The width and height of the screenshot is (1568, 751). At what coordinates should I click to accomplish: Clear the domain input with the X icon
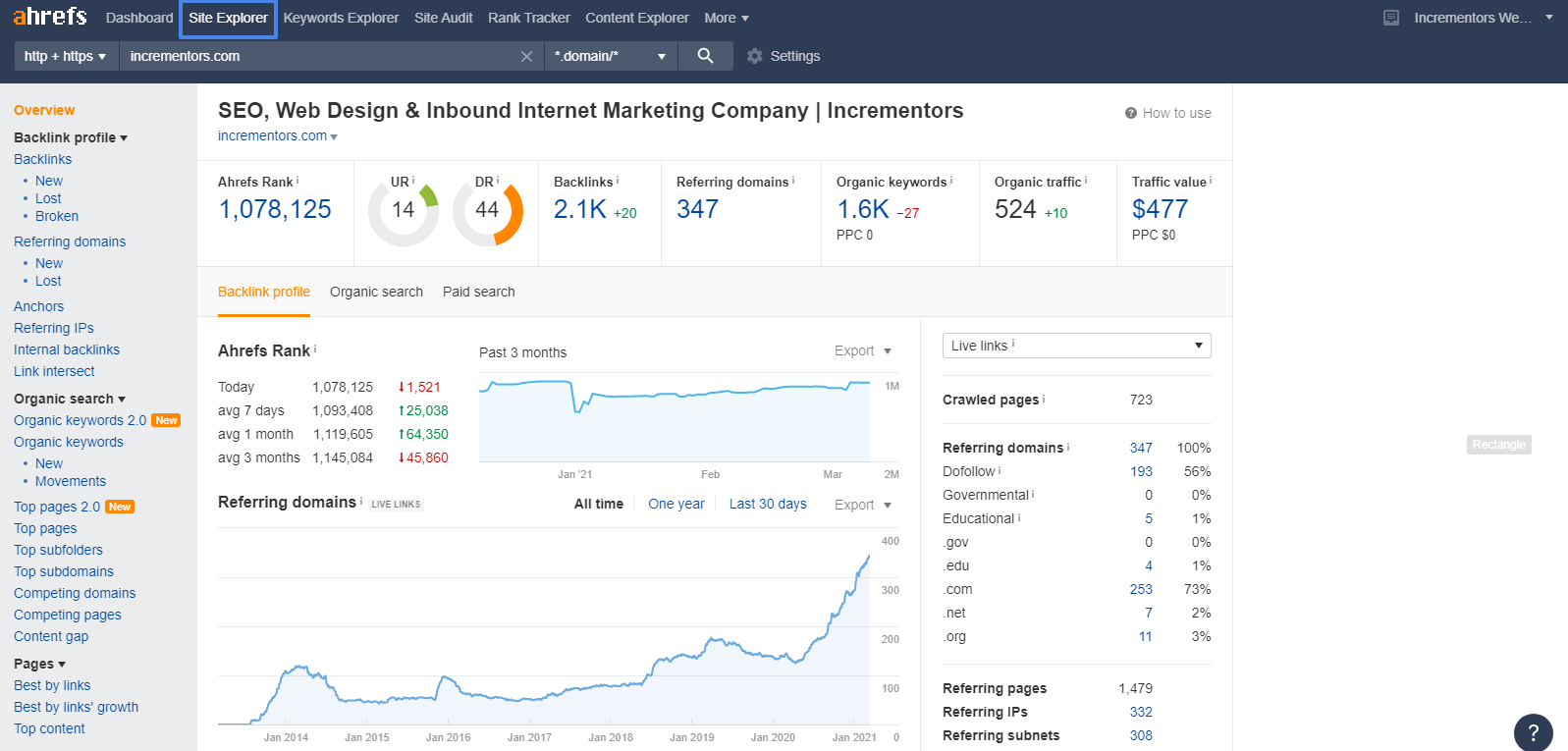pyautogui.click(x=526, y=56)
